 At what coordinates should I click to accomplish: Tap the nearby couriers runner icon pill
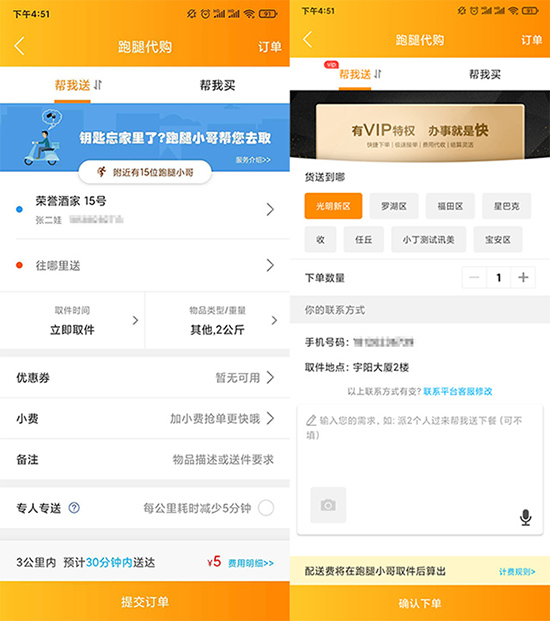[145, 172]
